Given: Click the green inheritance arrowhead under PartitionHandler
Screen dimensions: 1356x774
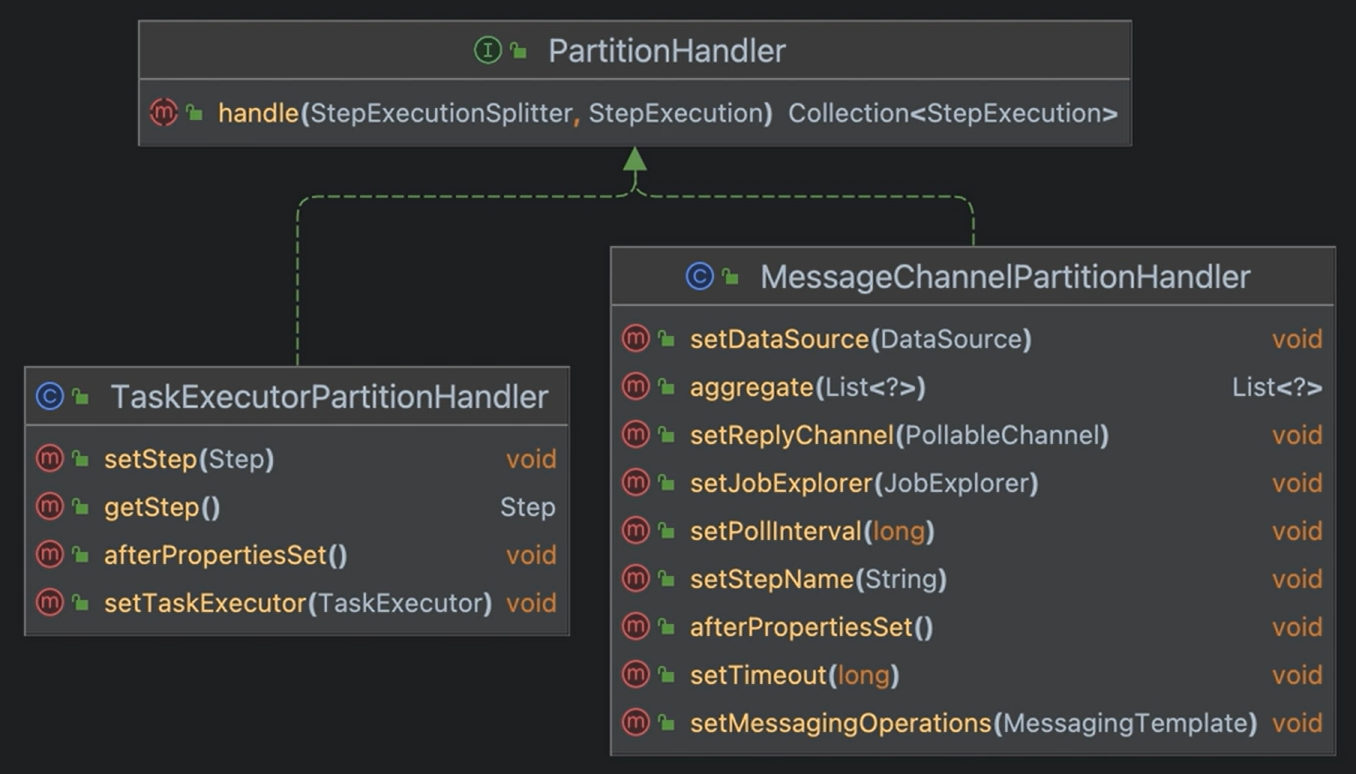Looking at the screenshot, I should [634, 160].
